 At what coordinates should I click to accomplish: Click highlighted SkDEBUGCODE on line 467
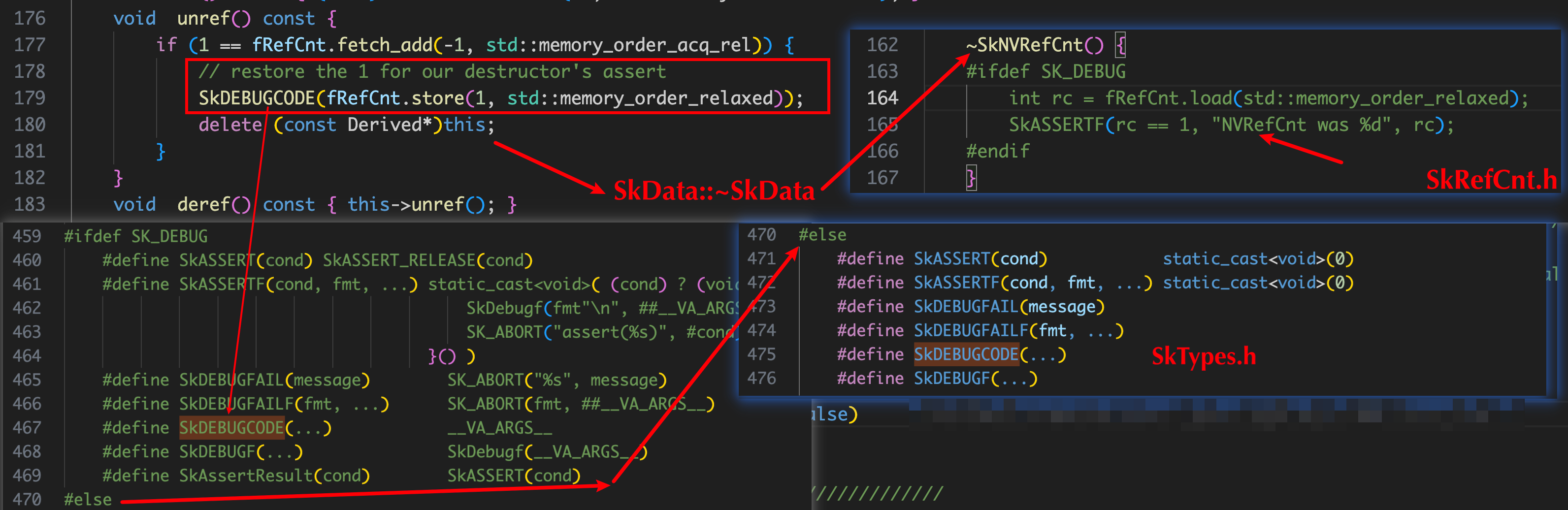coord(232,428)
